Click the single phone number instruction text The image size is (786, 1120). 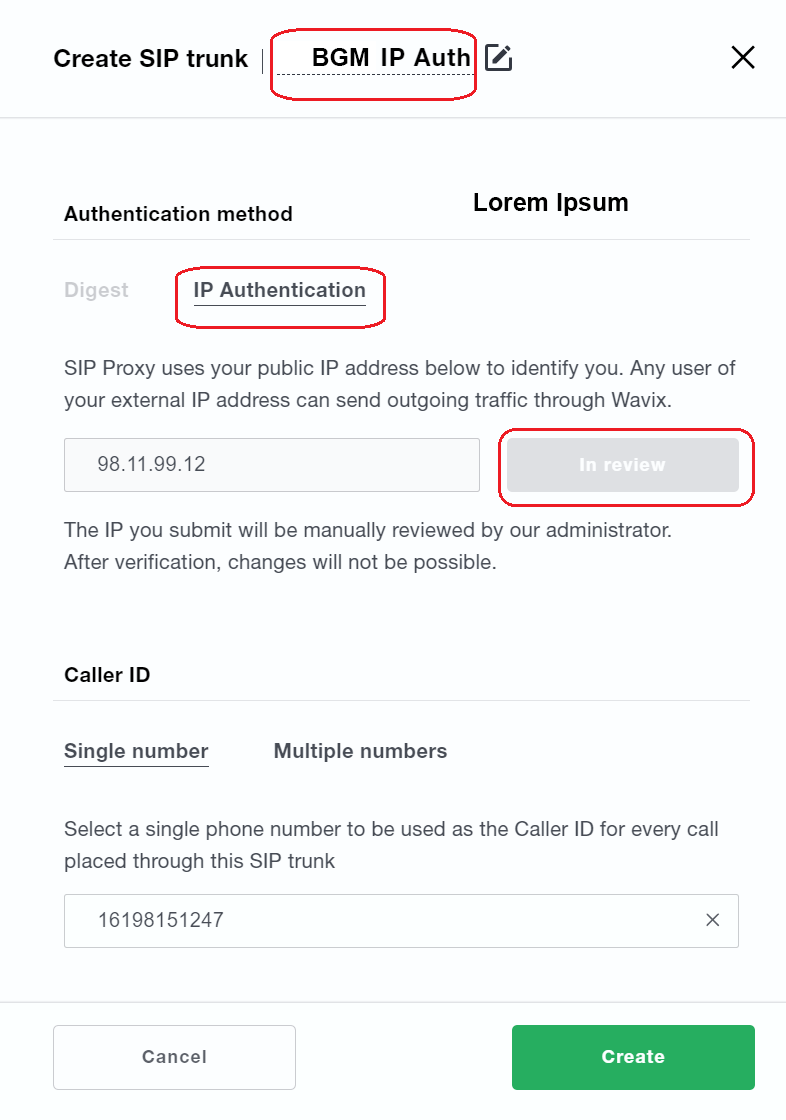point(391,844)
